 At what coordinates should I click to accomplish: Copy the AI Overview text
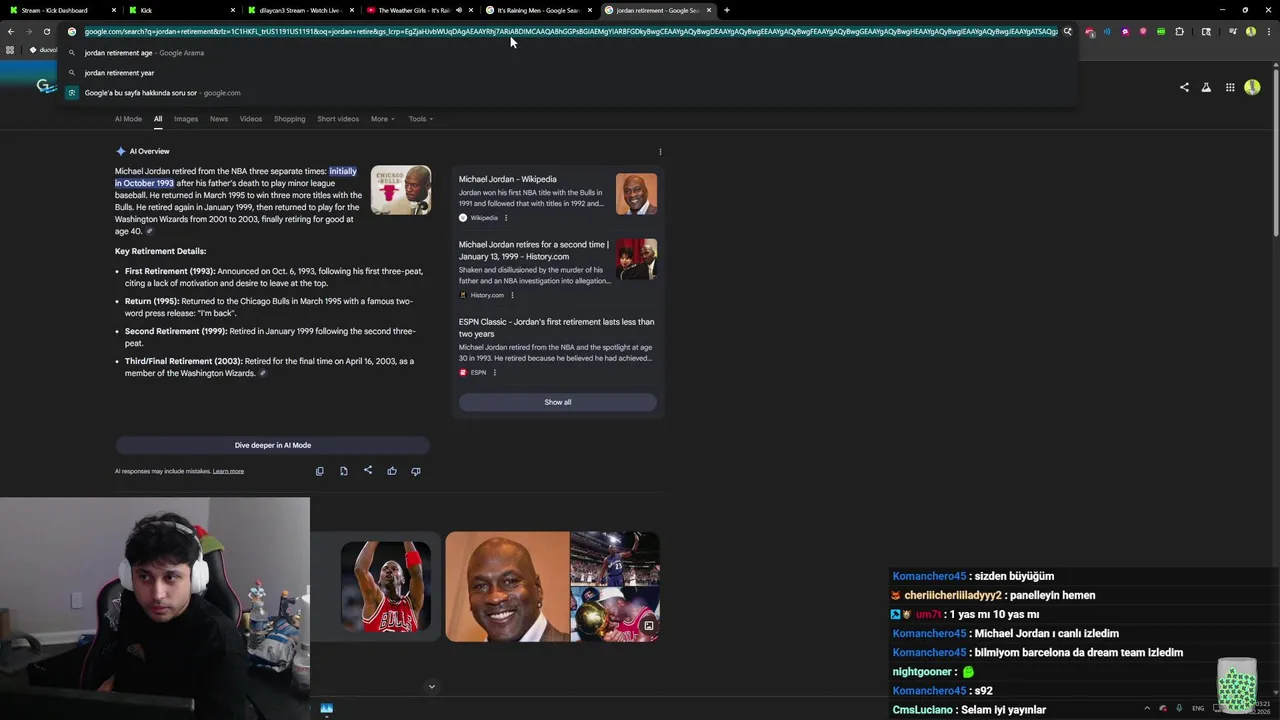(320, 471)
